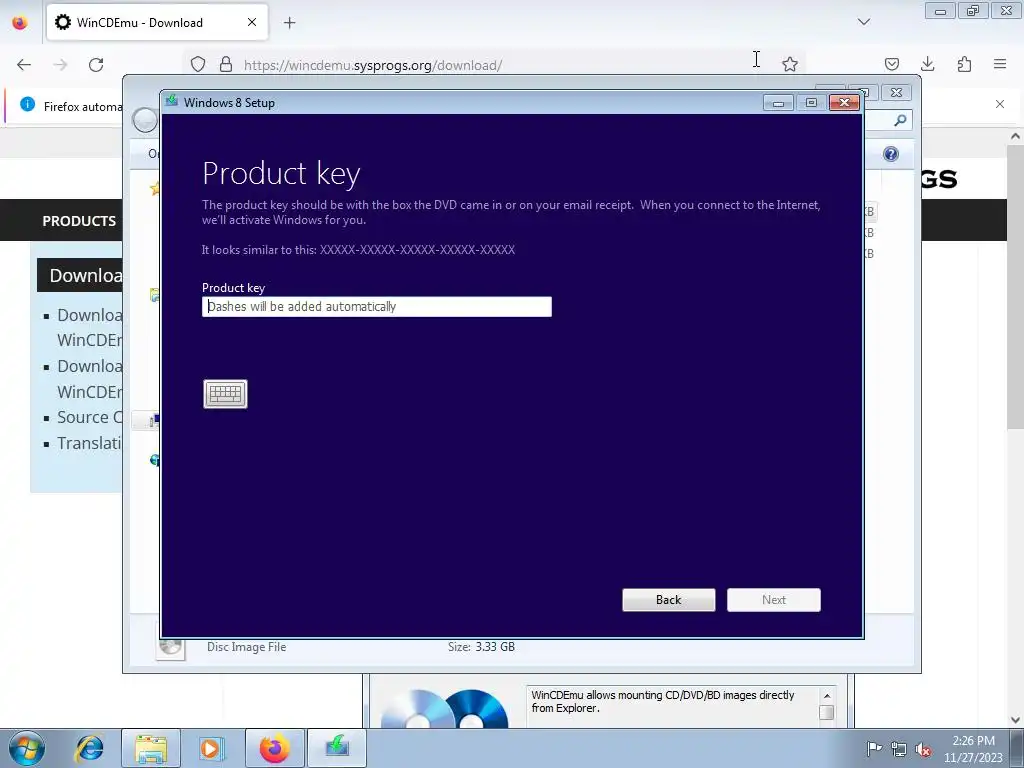Go forward in Firefox
This screenshot has width=1024, height=768.
(60, 65)
